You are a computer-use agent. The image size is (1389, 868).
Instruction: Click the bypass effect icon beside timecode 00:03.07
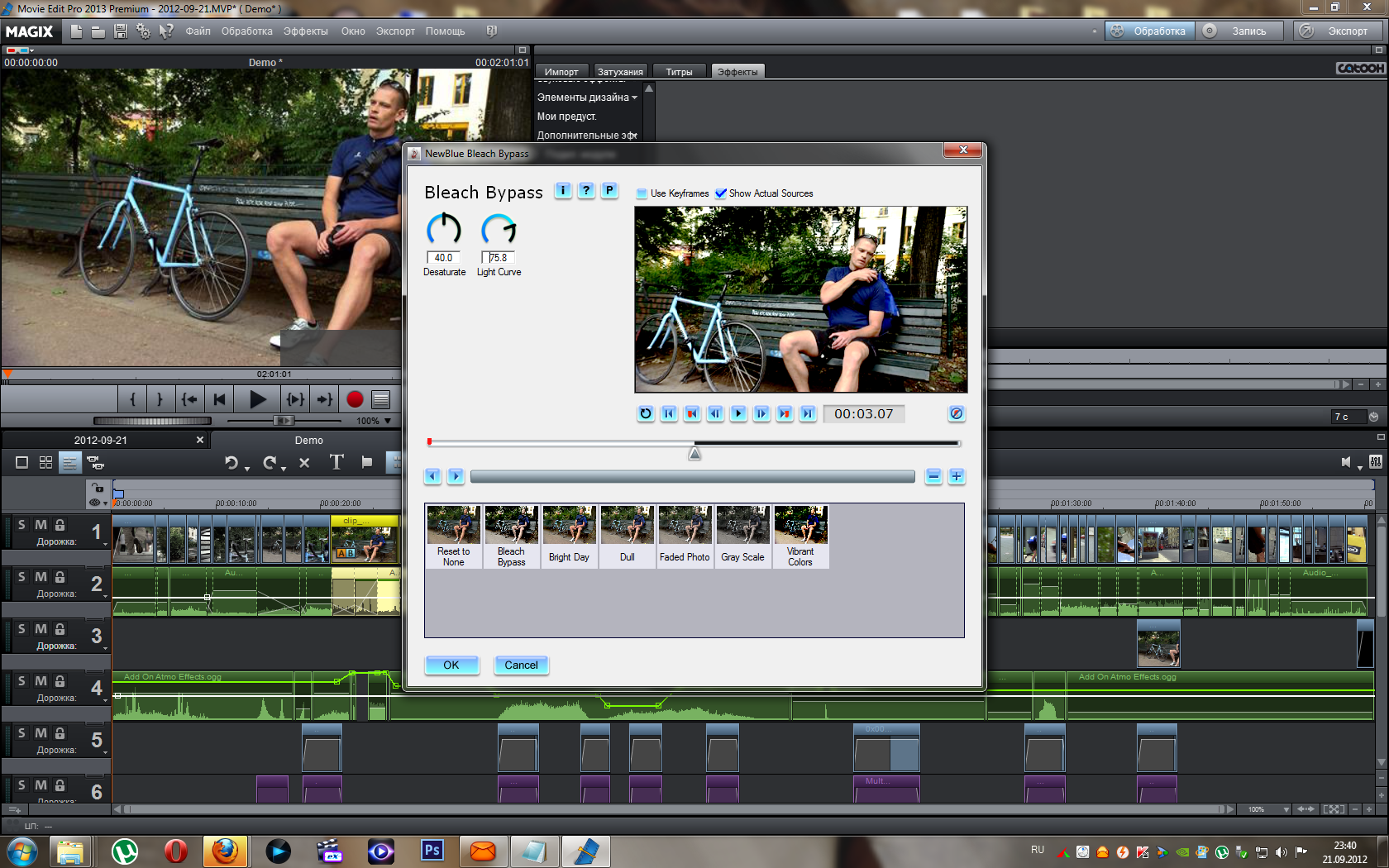click(956, 413)
